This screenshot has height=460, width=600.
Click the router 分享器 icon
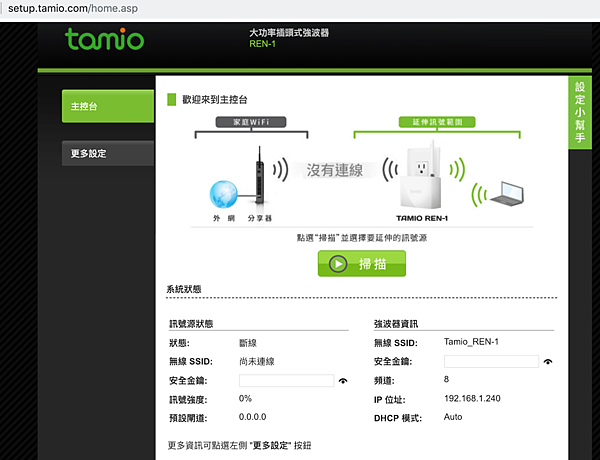coord(260,175)
